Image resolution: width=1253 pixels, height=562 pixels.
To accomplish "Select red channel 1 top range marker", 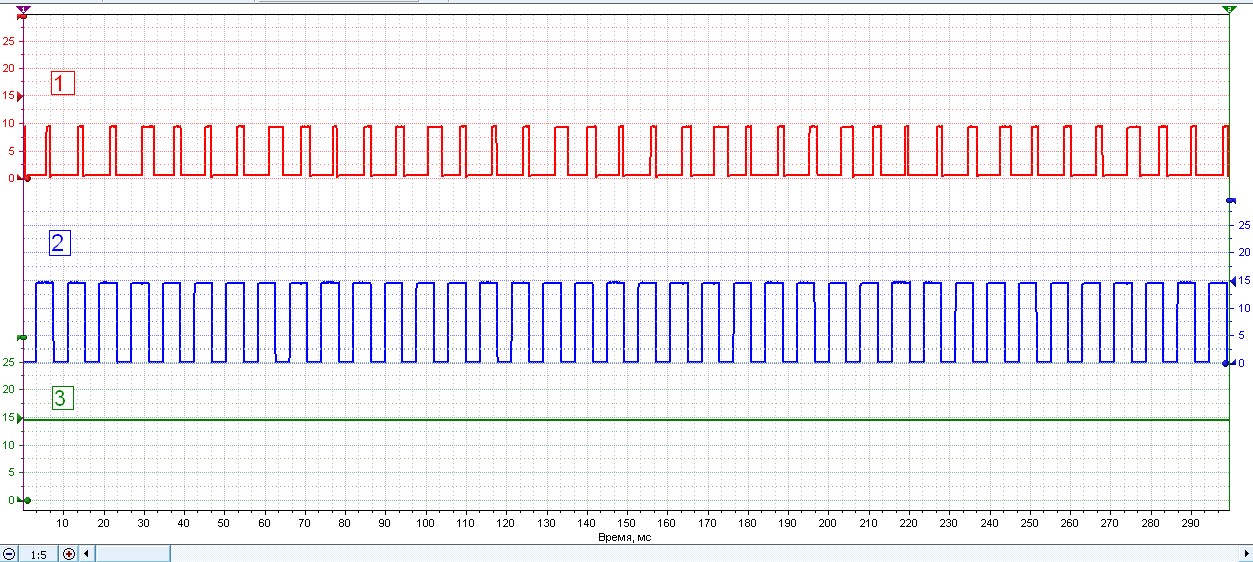I will (21, 18).
